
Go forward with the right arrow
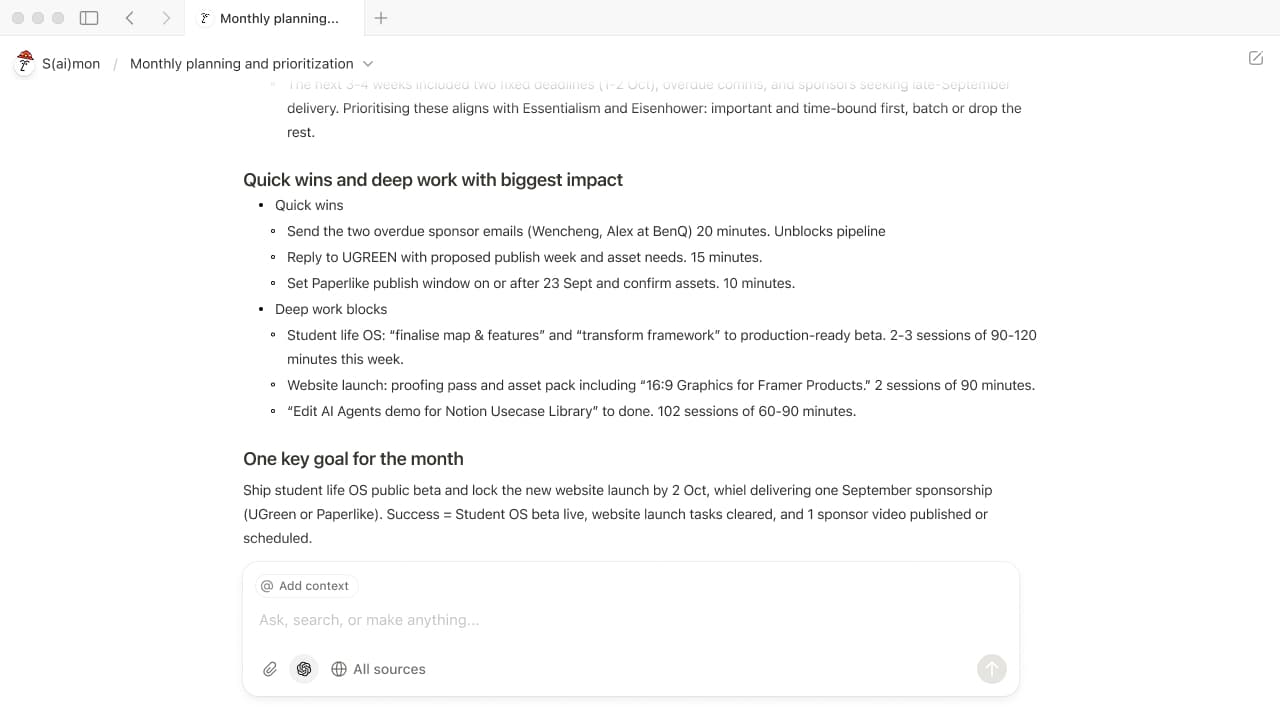pos(166,18)
